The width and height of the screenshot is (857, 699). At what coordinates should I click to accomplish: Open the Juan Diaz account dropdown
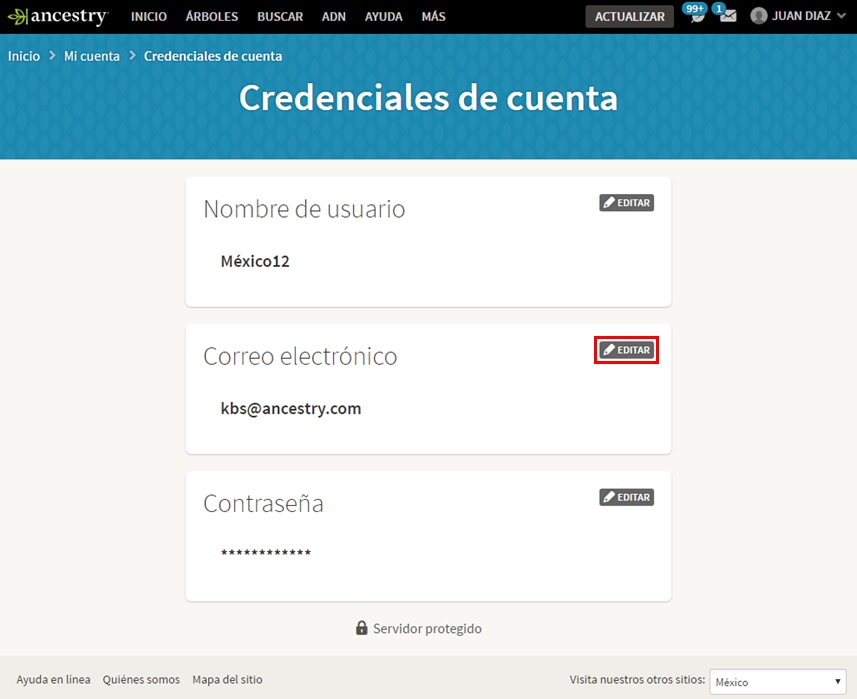[x=800, y=15]
